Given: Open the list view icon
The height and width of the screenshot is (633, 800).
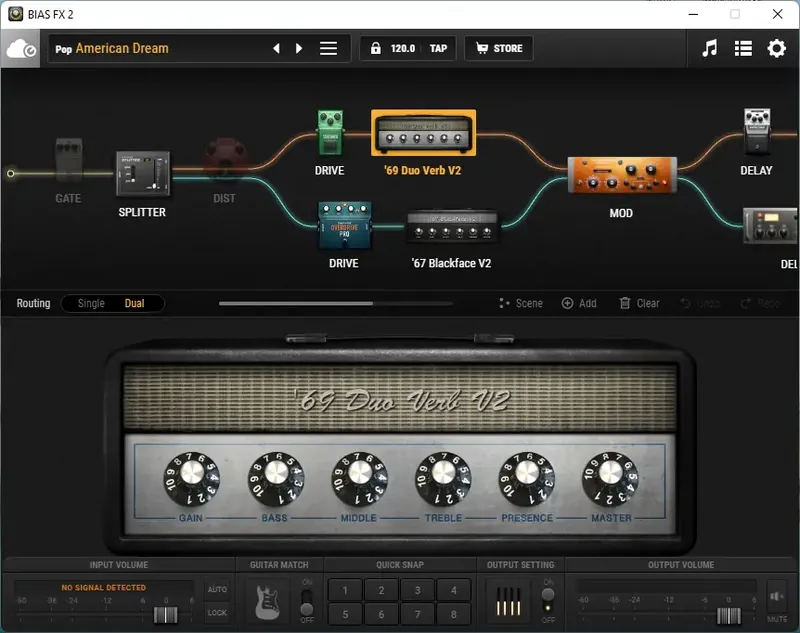Looking at the screenshot, I should tap(743, 48).
